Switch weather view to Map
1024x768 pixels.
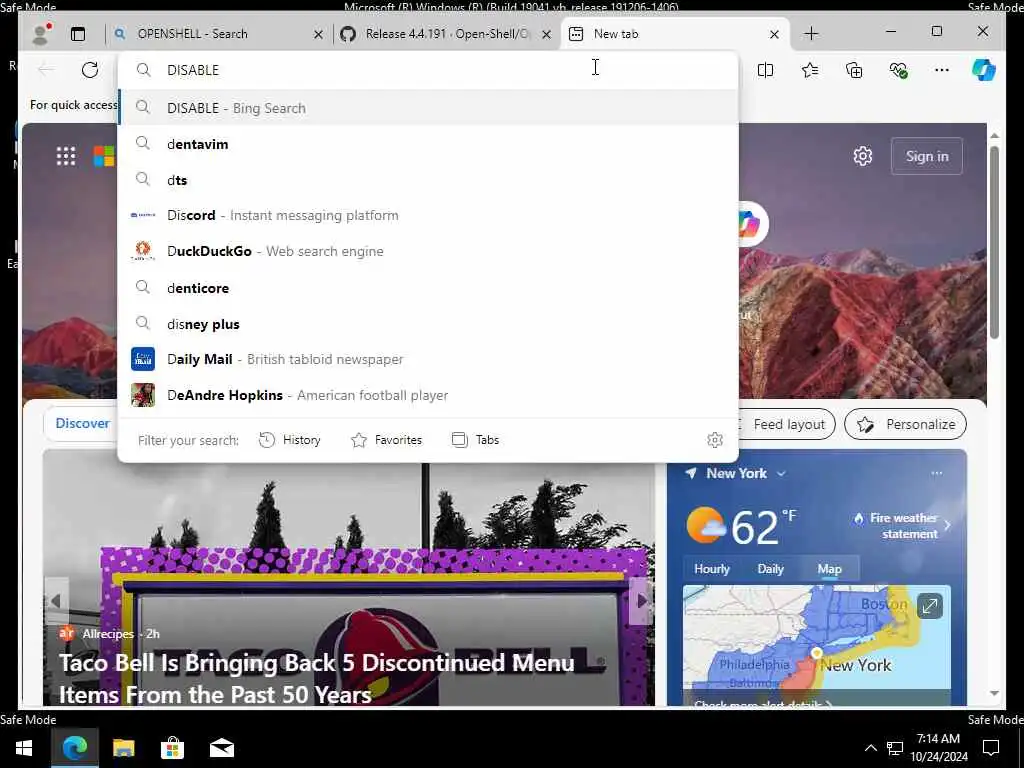[x=829, y=569]
